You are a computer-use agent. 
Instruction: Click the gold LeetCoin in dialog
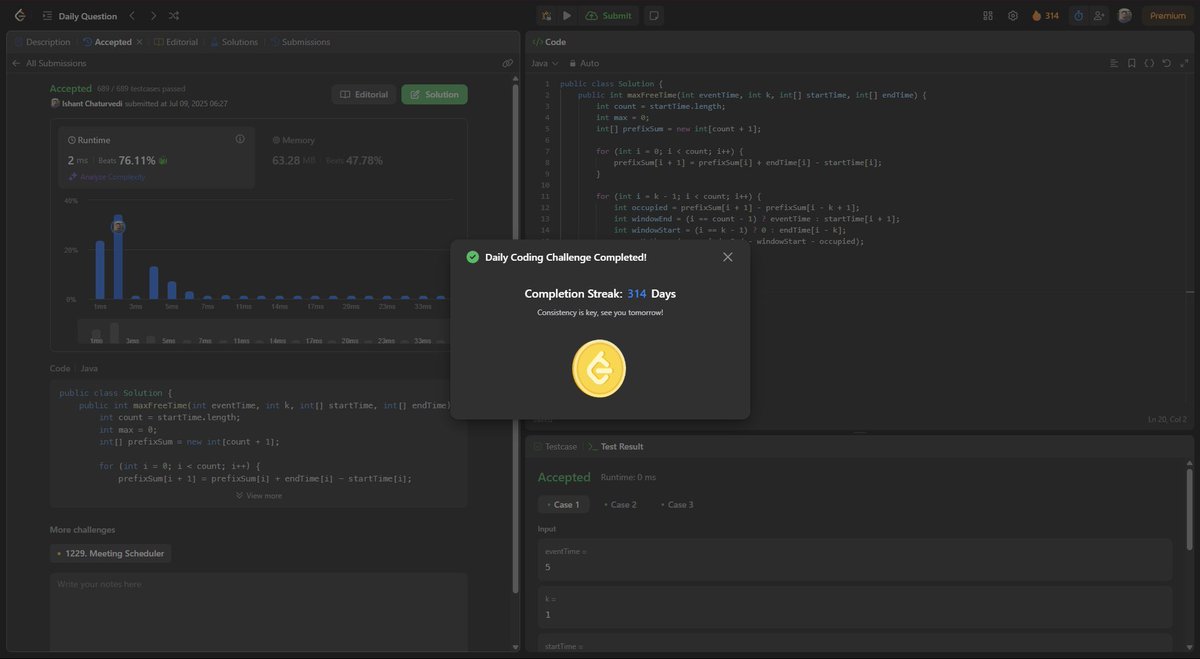click(599, 368)
